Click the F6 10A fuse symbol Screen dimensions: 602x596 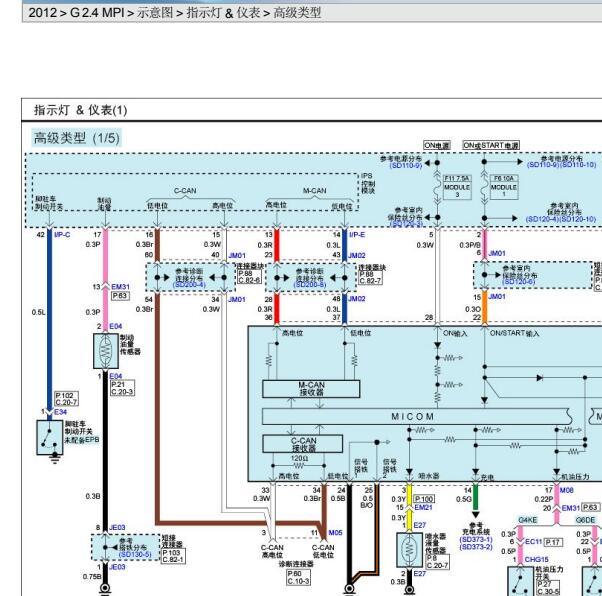tap(485, 189)
